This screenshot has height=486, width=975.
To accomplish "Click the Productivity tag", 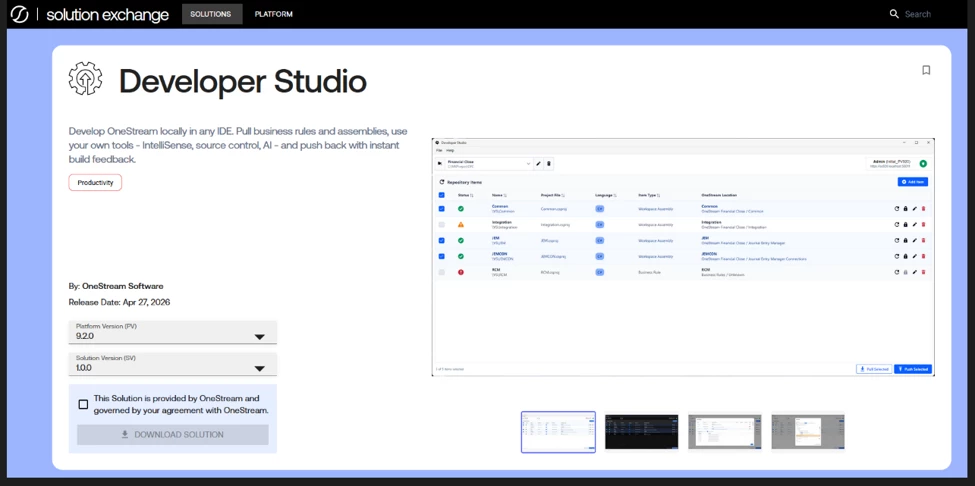I will tap(95, 183).
